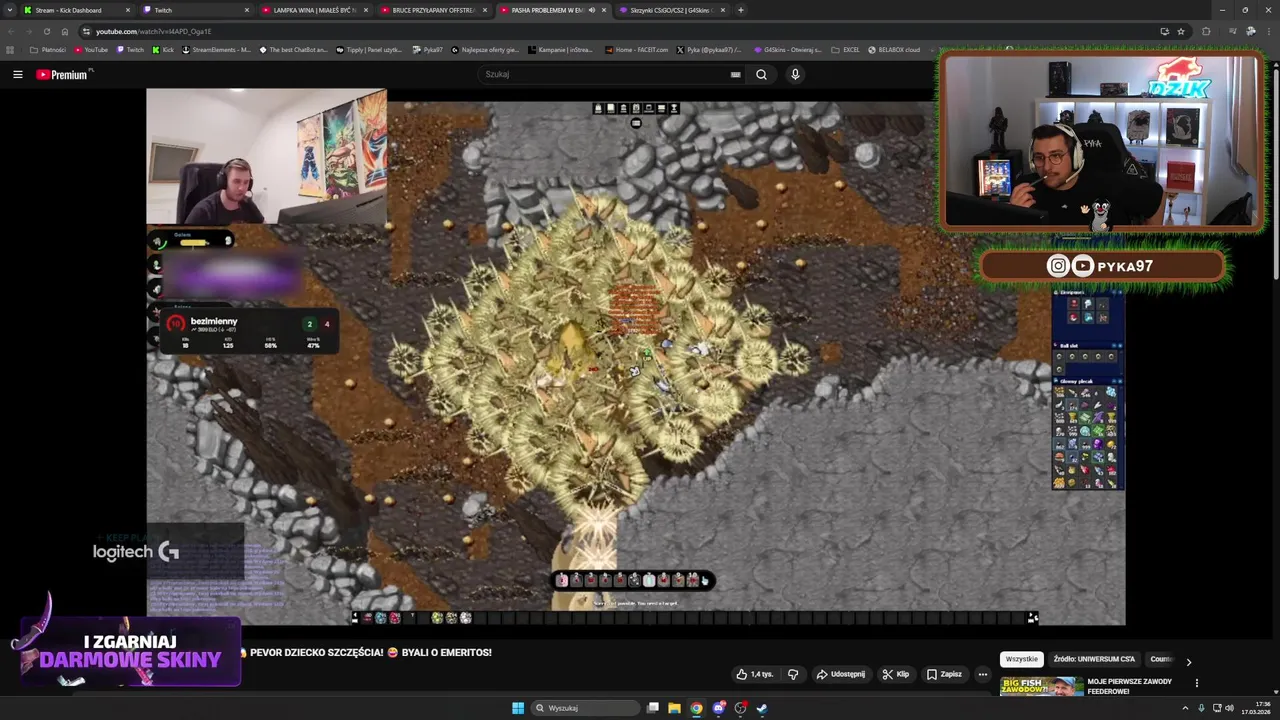Open File Explorer from the taskbar
Screen dimensions: 1280x720
pyautogui.click(x=674, y=708)
